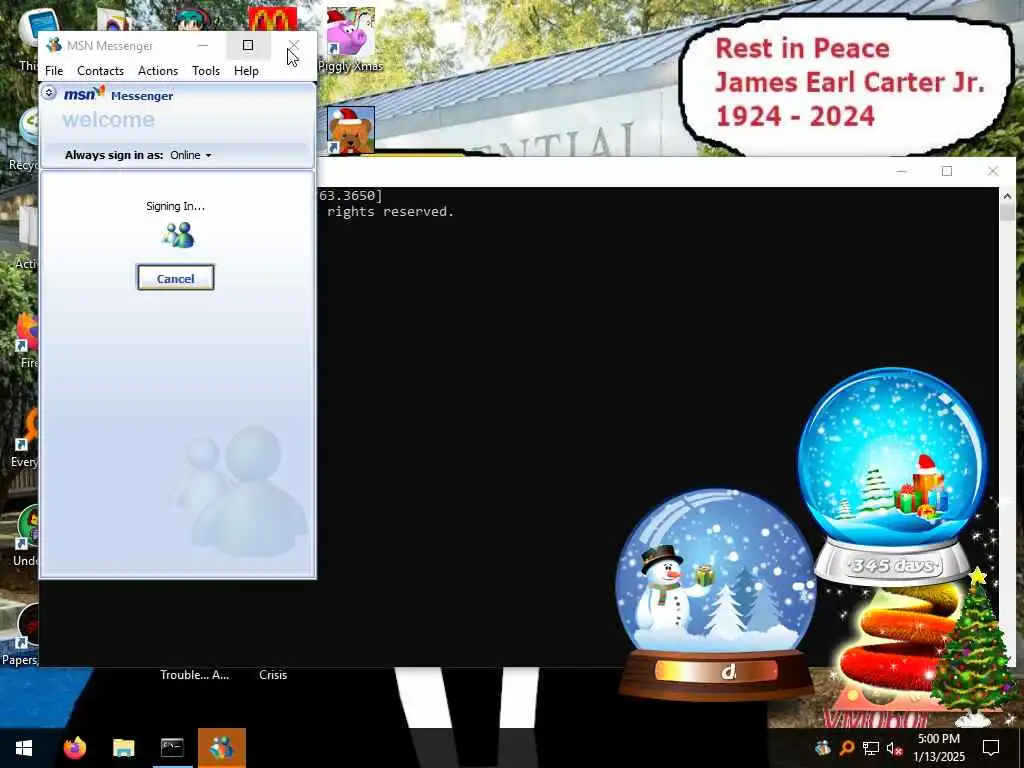Open the network status tray icon

tap(871, 748)
